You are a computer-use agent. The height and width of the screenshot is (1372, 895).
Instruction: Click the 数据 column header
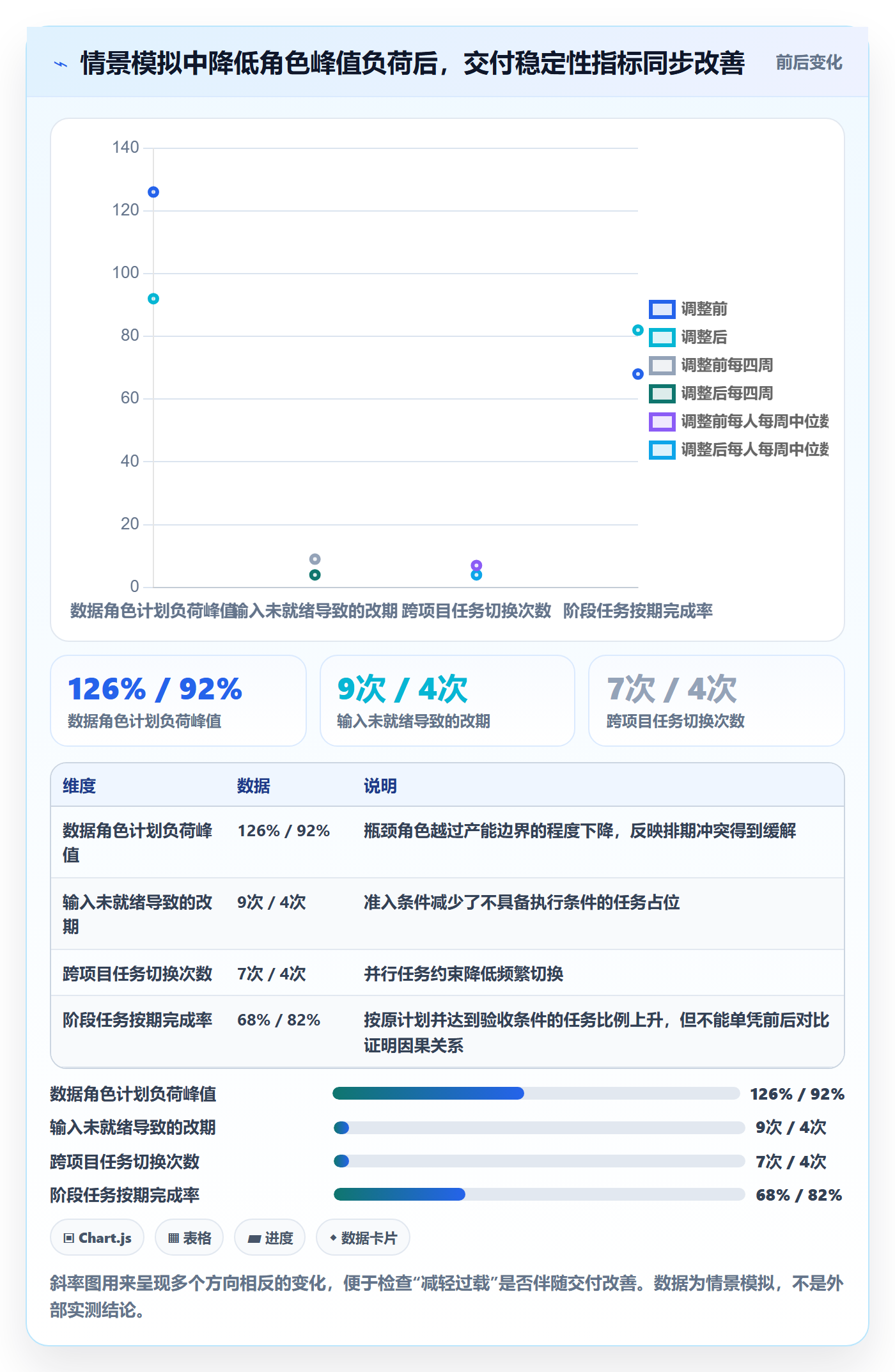tap(254, 786)
